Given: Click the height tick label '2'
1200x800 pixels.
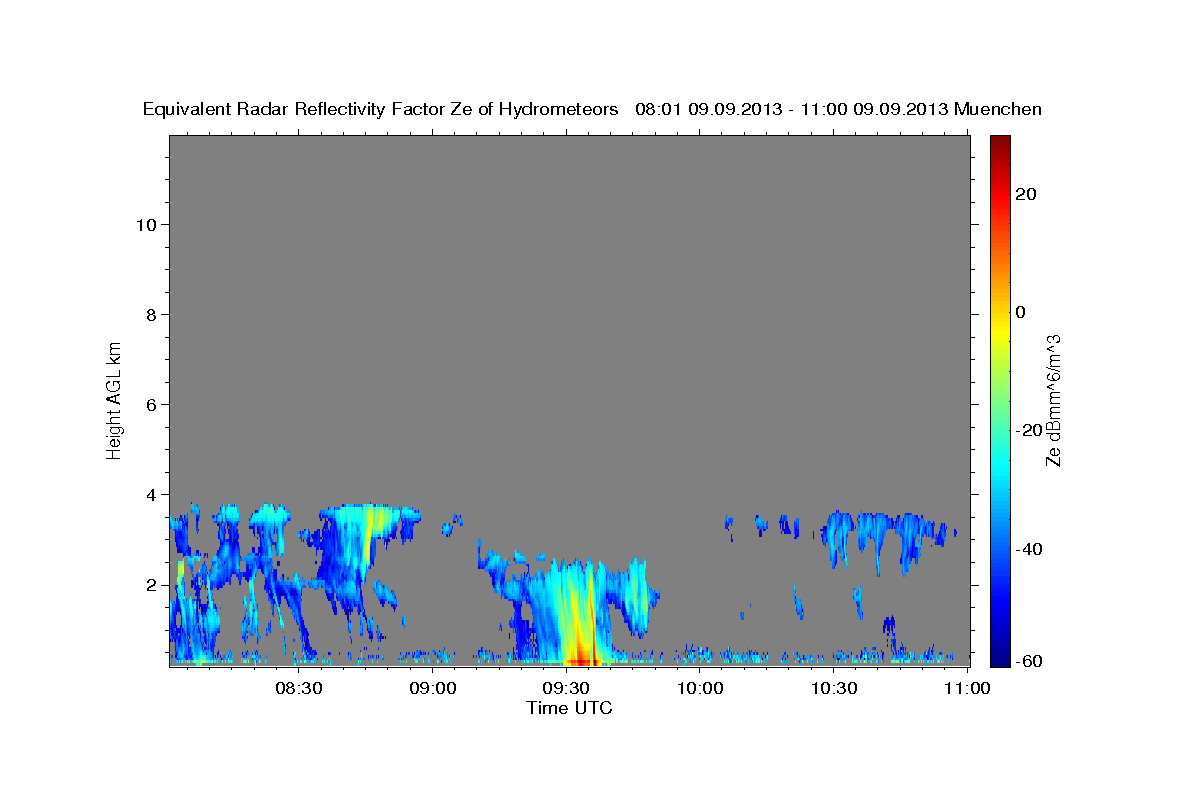Looking at the screenshot, I should (x=150, y=585).
